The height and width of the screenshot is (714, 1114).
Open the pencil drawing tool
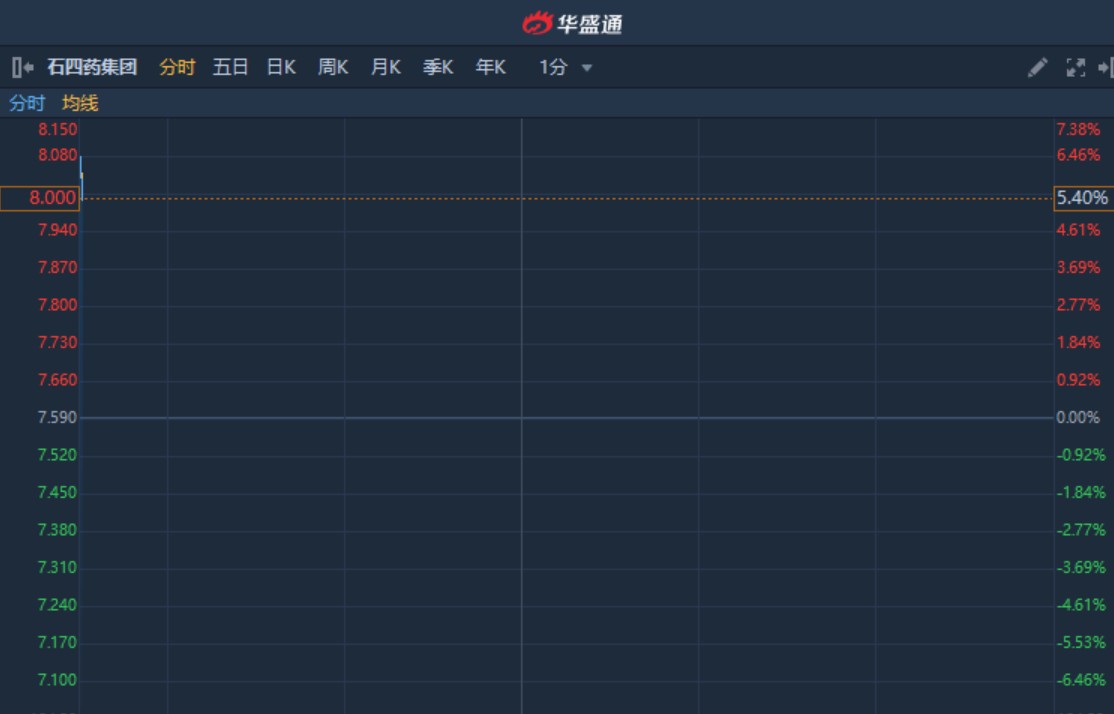tap(1037, 67)
